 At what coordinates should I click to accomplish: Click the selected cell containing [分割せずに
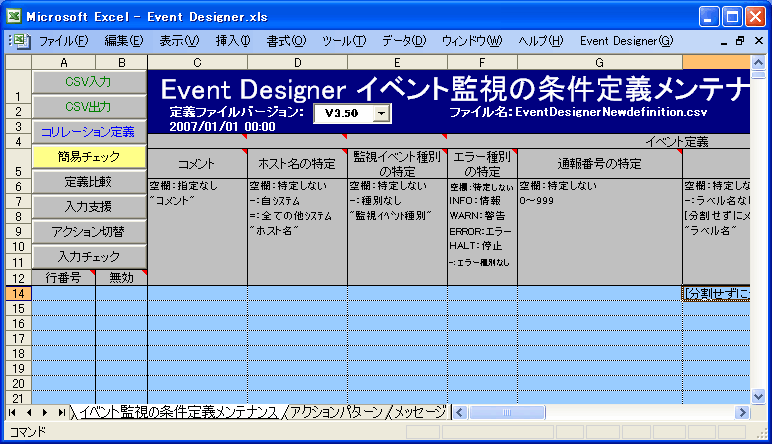(716, 294)
